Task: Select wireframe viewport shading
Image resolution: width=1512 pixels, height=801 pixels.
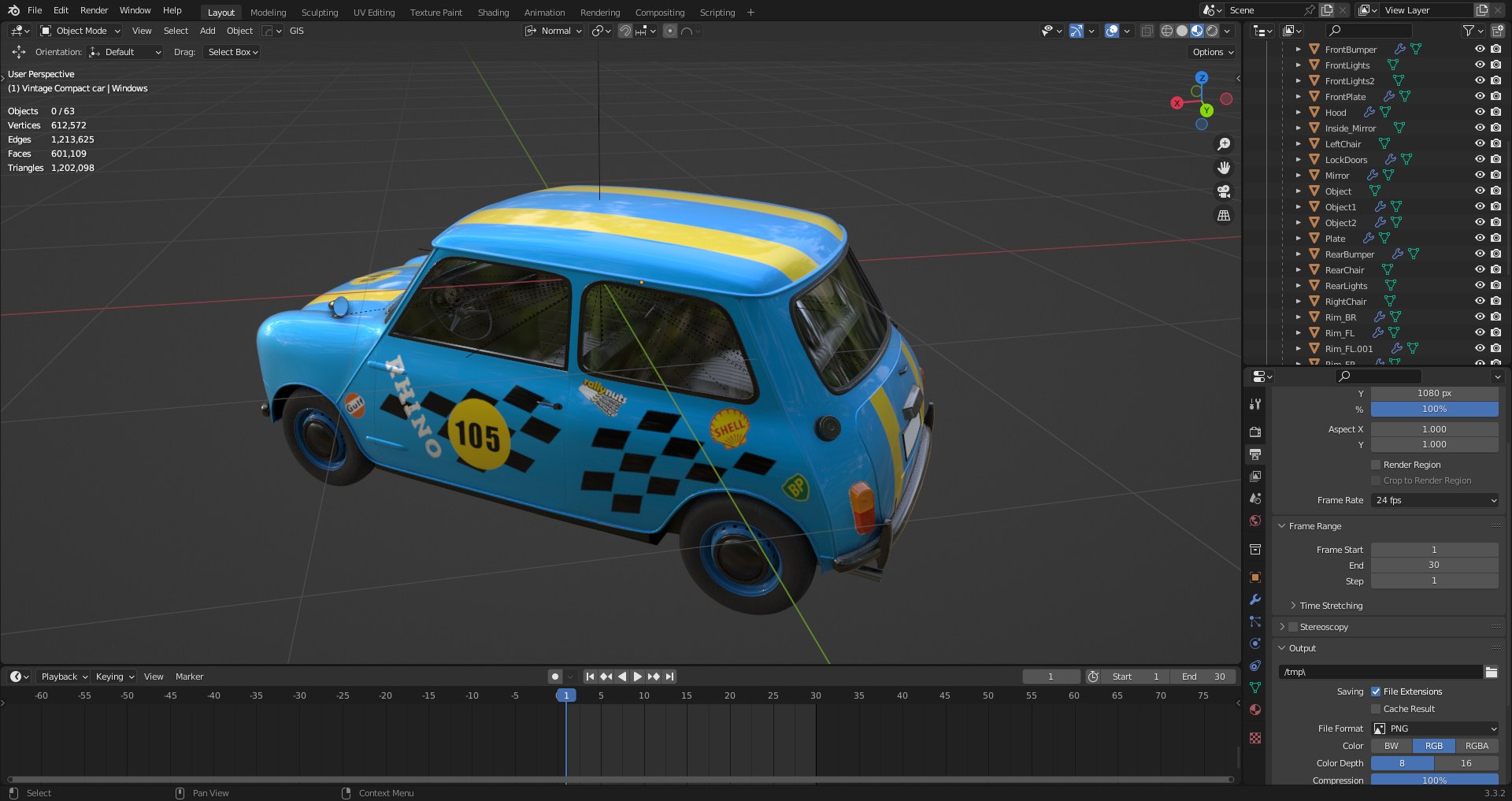Action: click(x=1167, y=31)
